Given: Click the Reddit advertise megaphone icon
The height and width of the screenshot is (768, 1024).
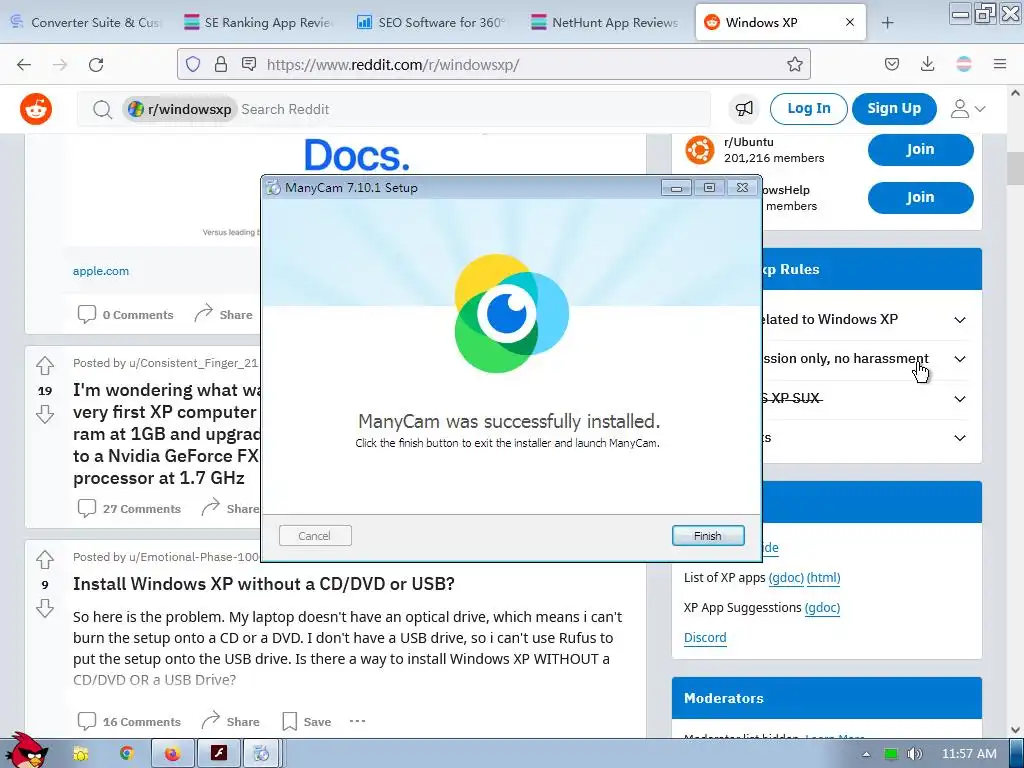Looking at the screenshot, I should click(744, 108).
